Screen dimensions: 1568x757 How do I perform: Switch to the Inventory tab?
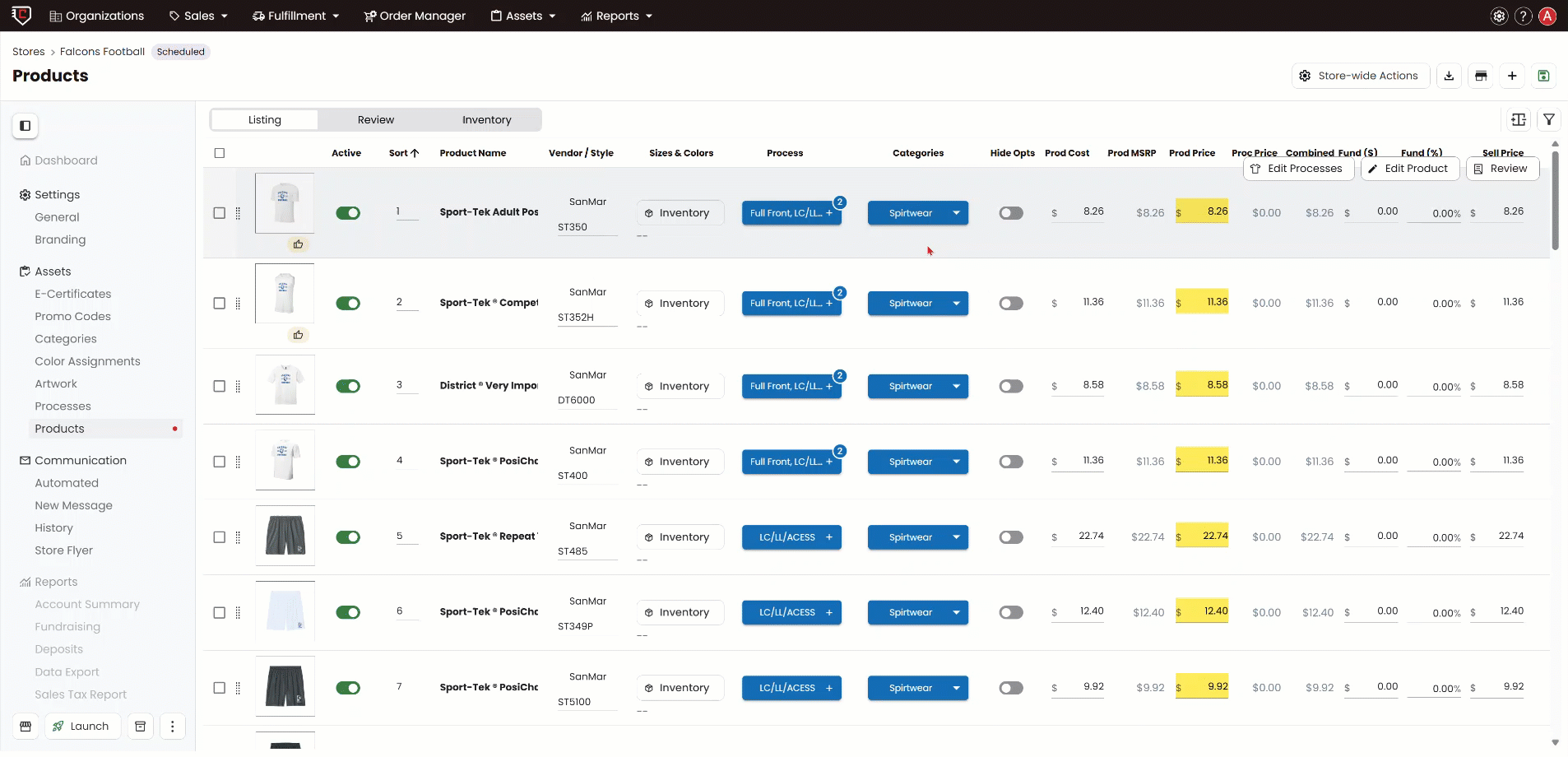[x=487, y=120]
